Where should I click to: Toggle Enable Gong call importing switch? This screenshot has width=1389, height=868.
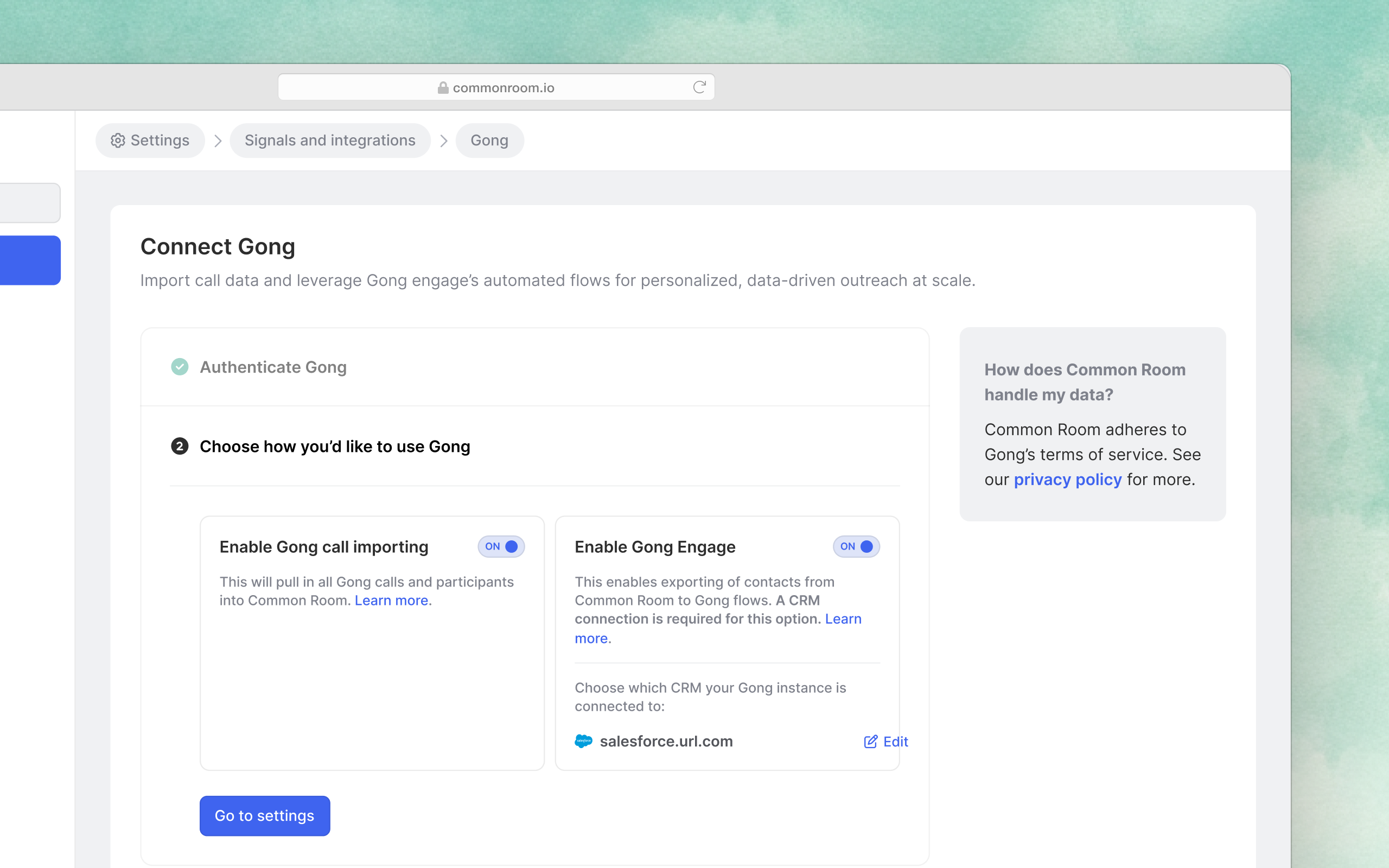click(501, 546)
